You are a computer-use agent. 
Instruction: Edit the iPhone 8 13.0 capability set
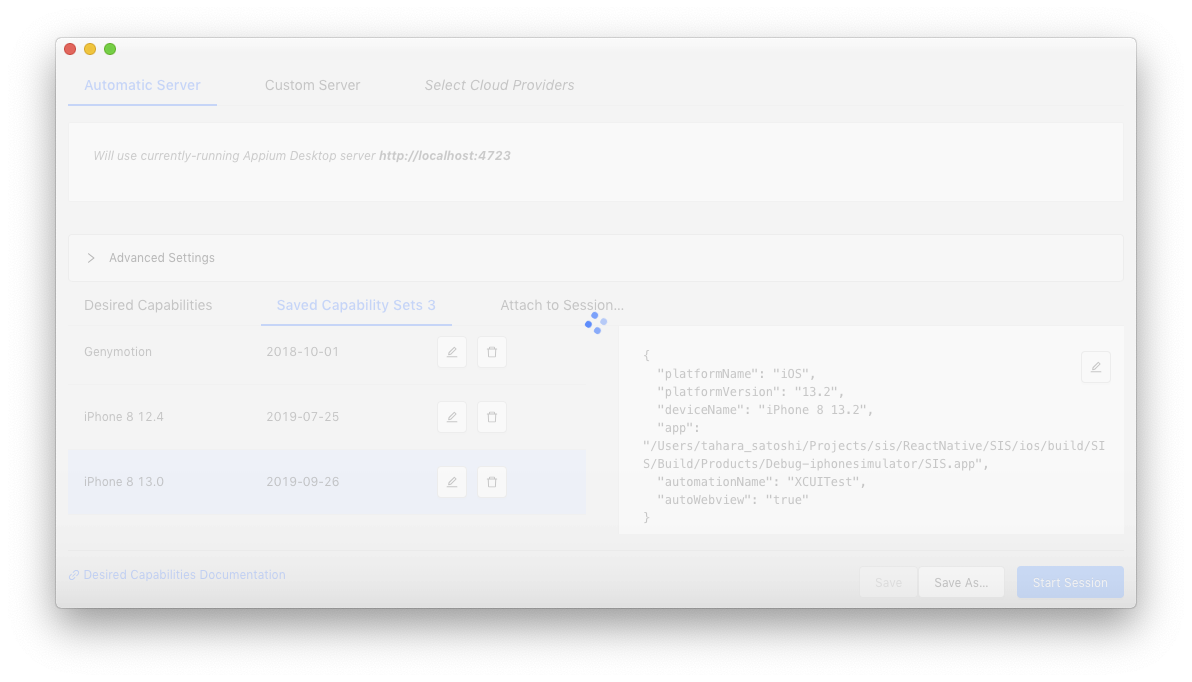[452, 482]
